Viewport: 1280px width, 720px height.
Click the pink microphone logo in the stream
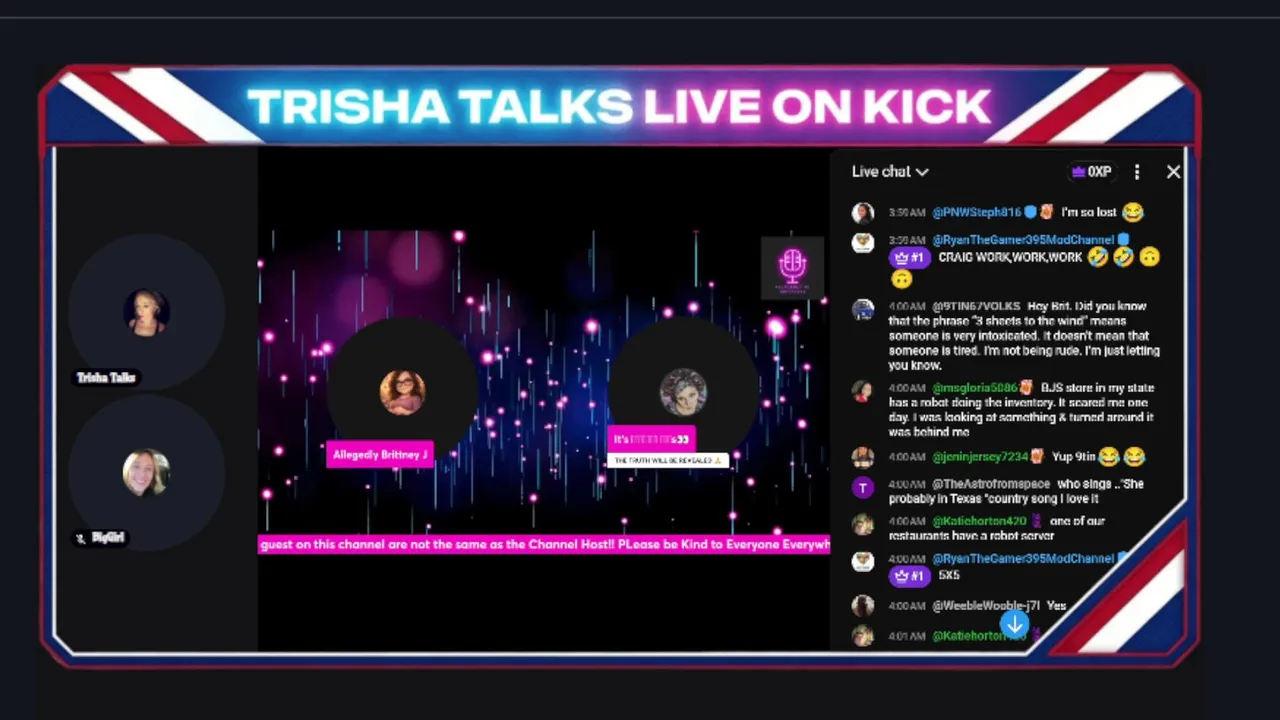(x=792, y=267)
